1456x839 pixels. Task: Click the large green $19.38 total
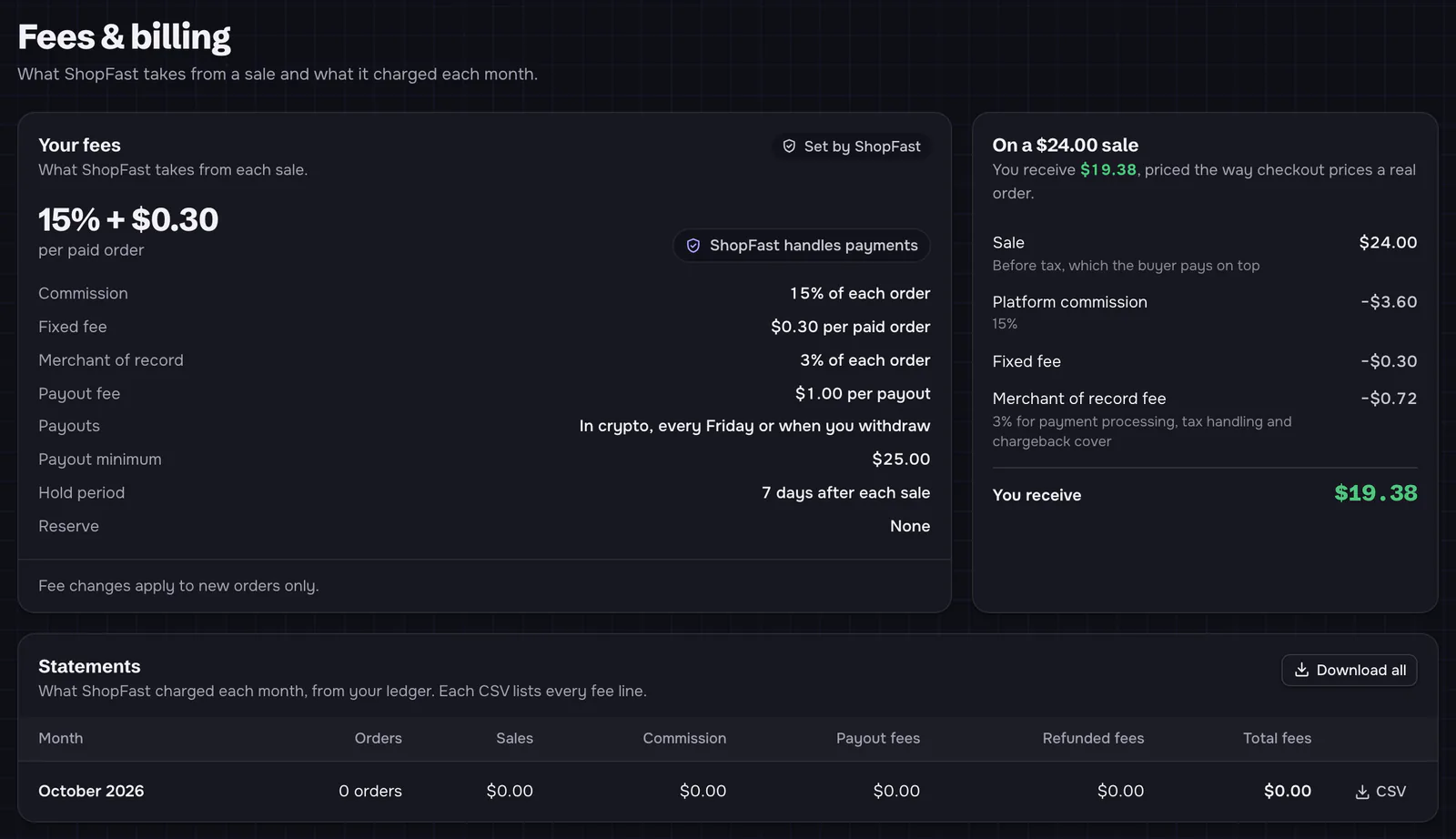pyautogui.click(x=1375, y=493)
